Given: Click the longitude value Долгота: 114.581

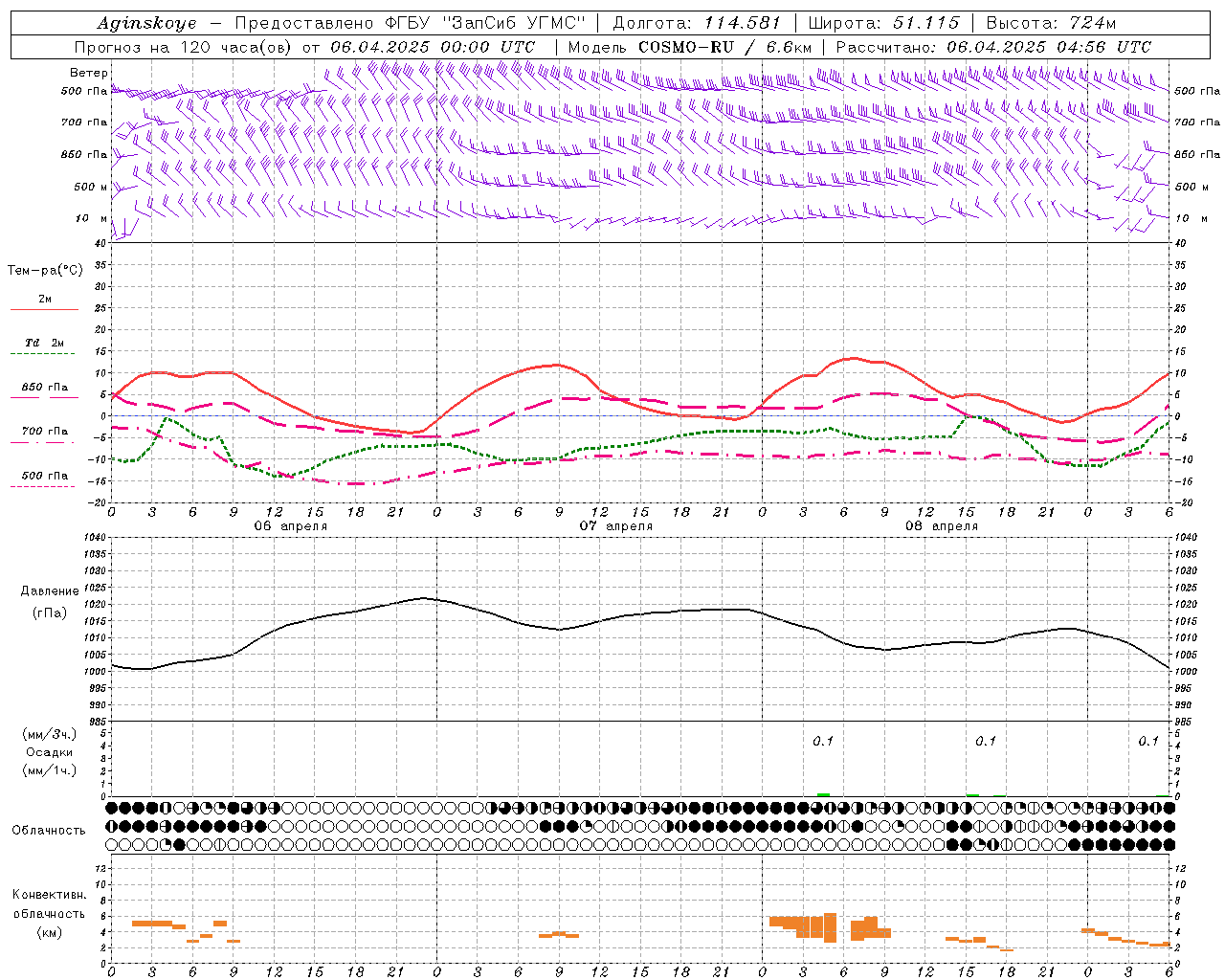Looking at the screenshot, I should 697,23.
